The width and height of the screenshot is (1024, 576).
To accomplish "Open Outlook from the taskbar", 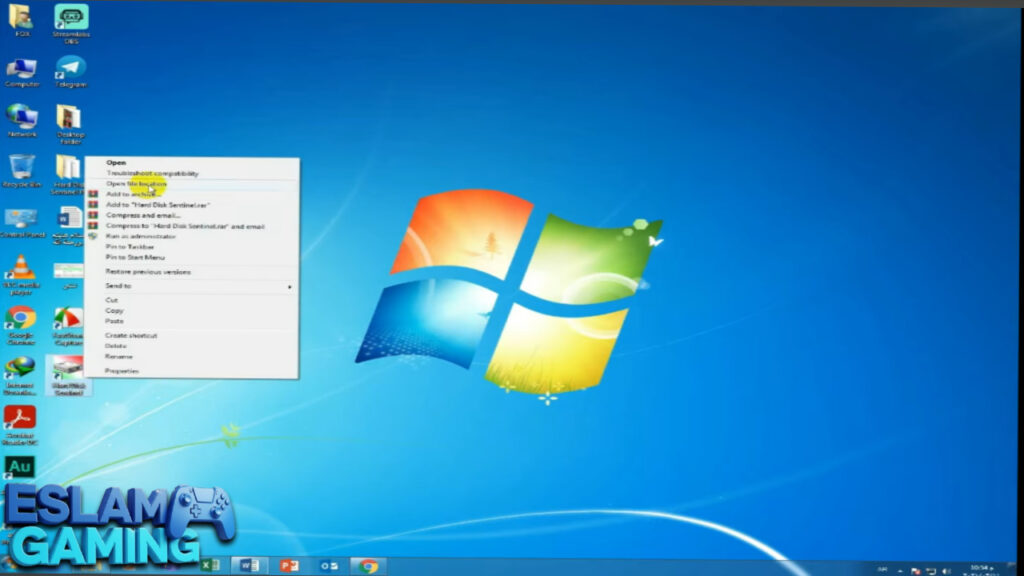I will coord(329,566).
